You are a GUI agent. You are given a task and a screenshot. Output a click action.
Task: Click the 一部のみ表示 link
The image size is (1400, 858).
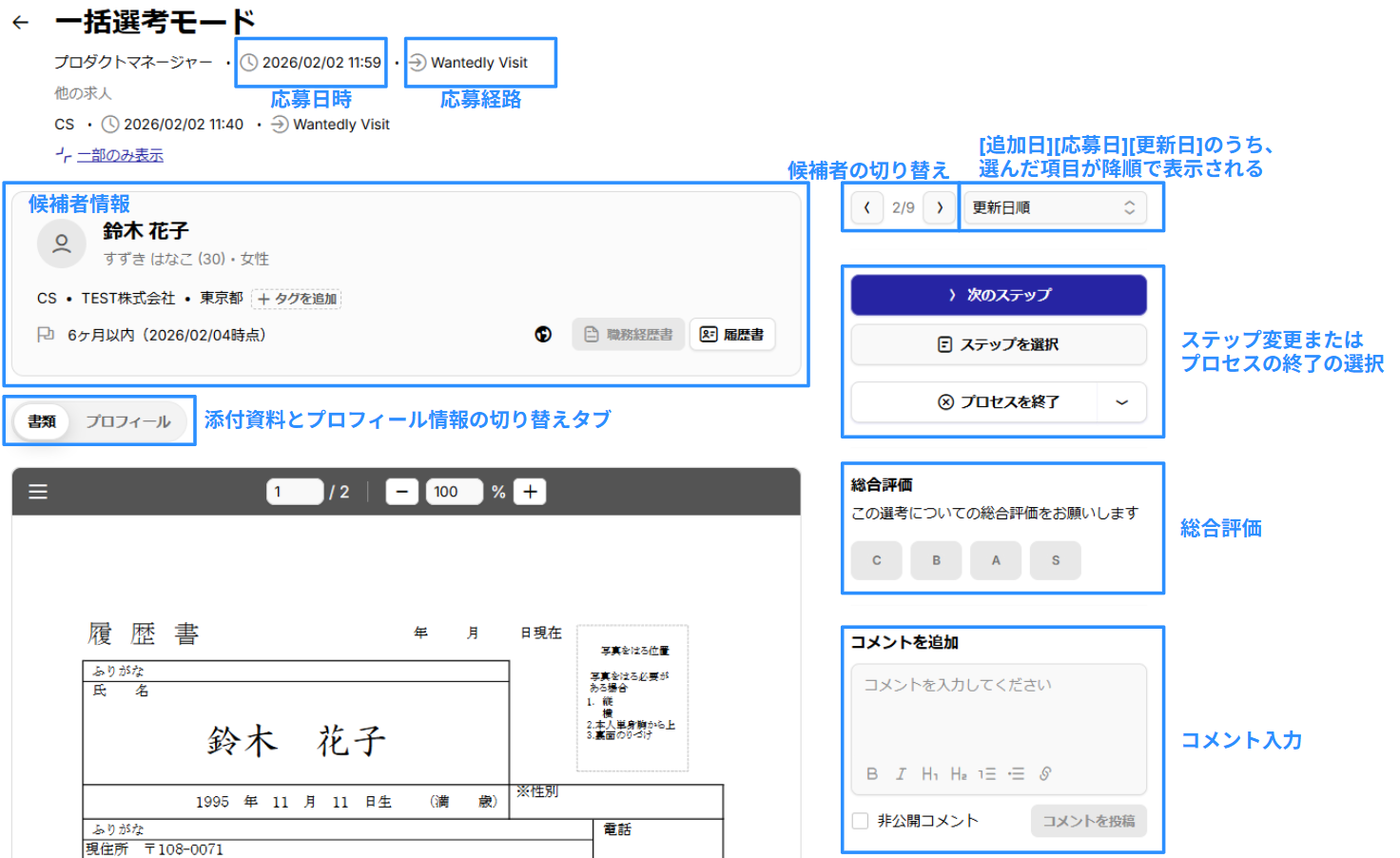pyautogui.click(x=120, y=155)
